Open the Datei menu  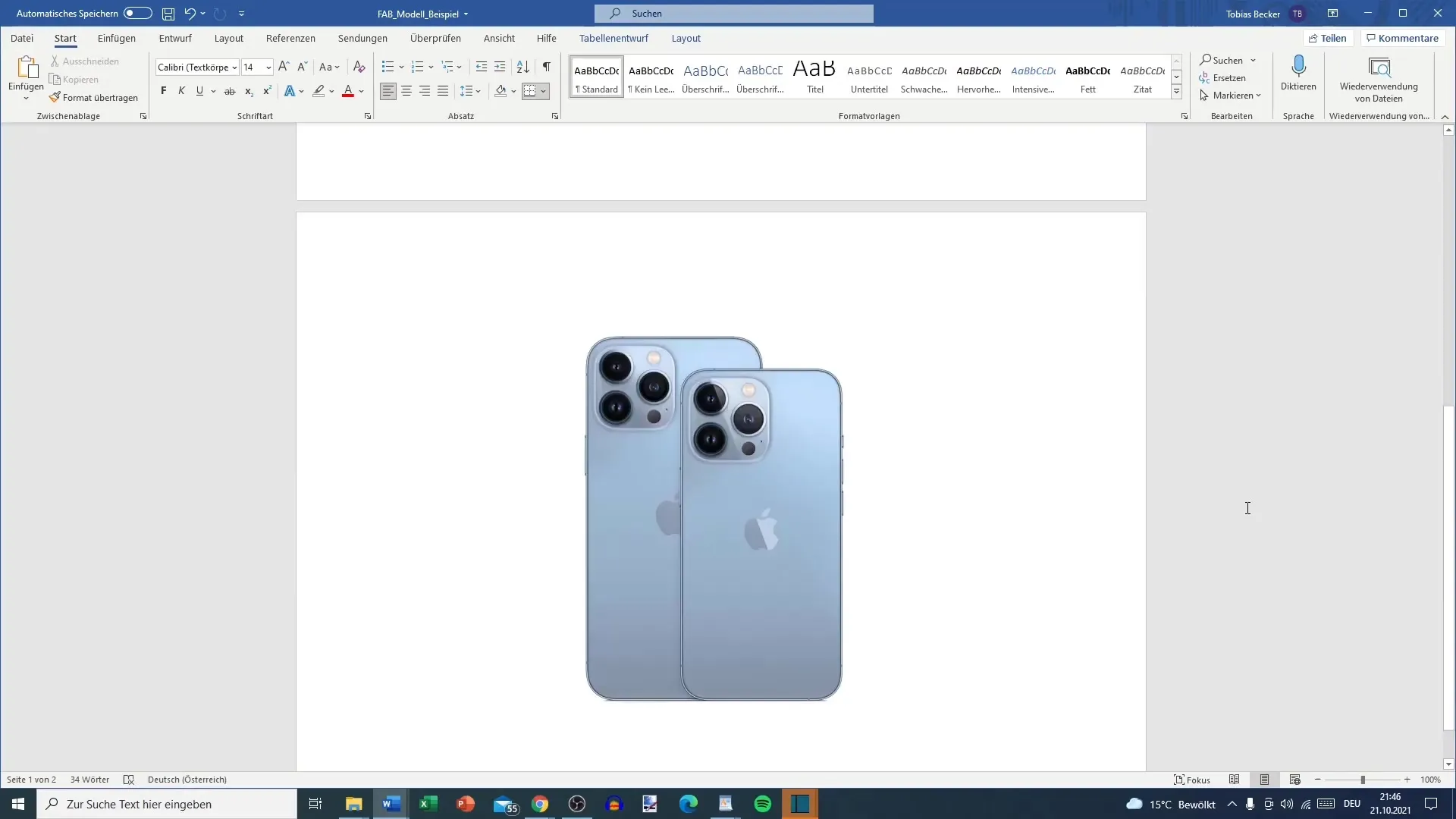(x=22, y=38)
